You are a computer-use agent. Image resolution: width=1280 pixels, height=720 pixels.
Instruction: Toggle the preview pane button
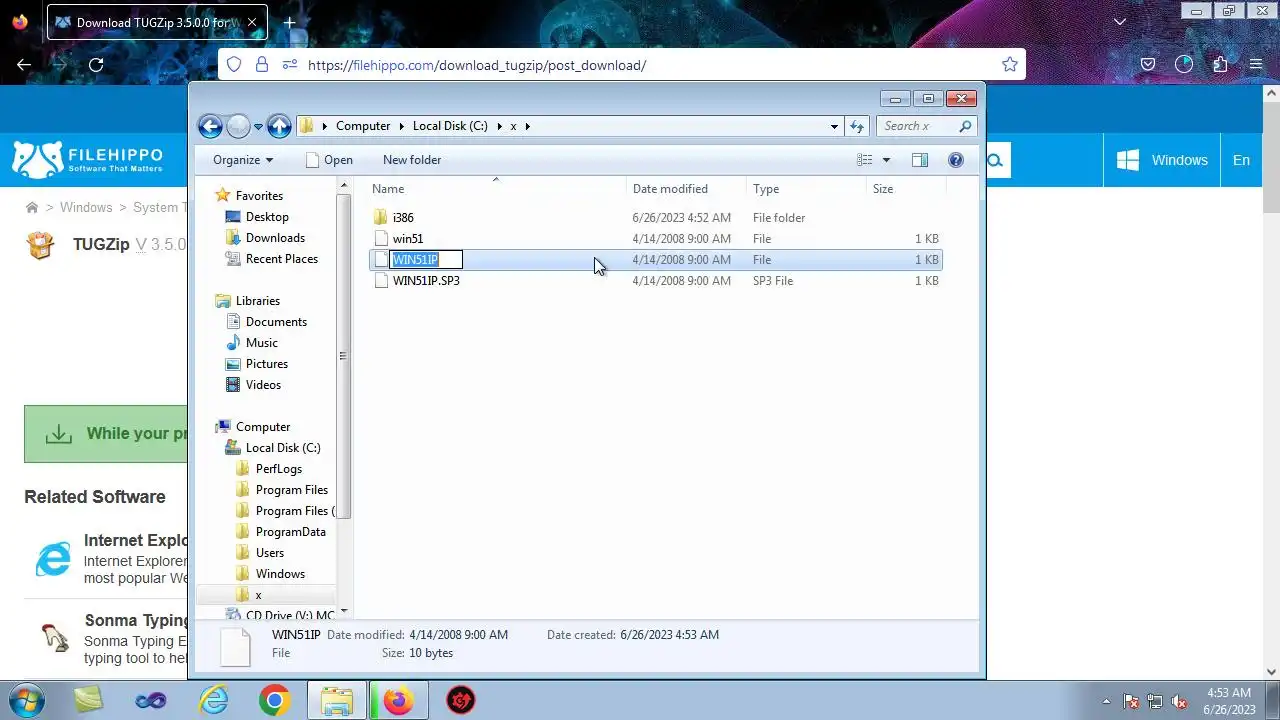click(x=920, y=160)
